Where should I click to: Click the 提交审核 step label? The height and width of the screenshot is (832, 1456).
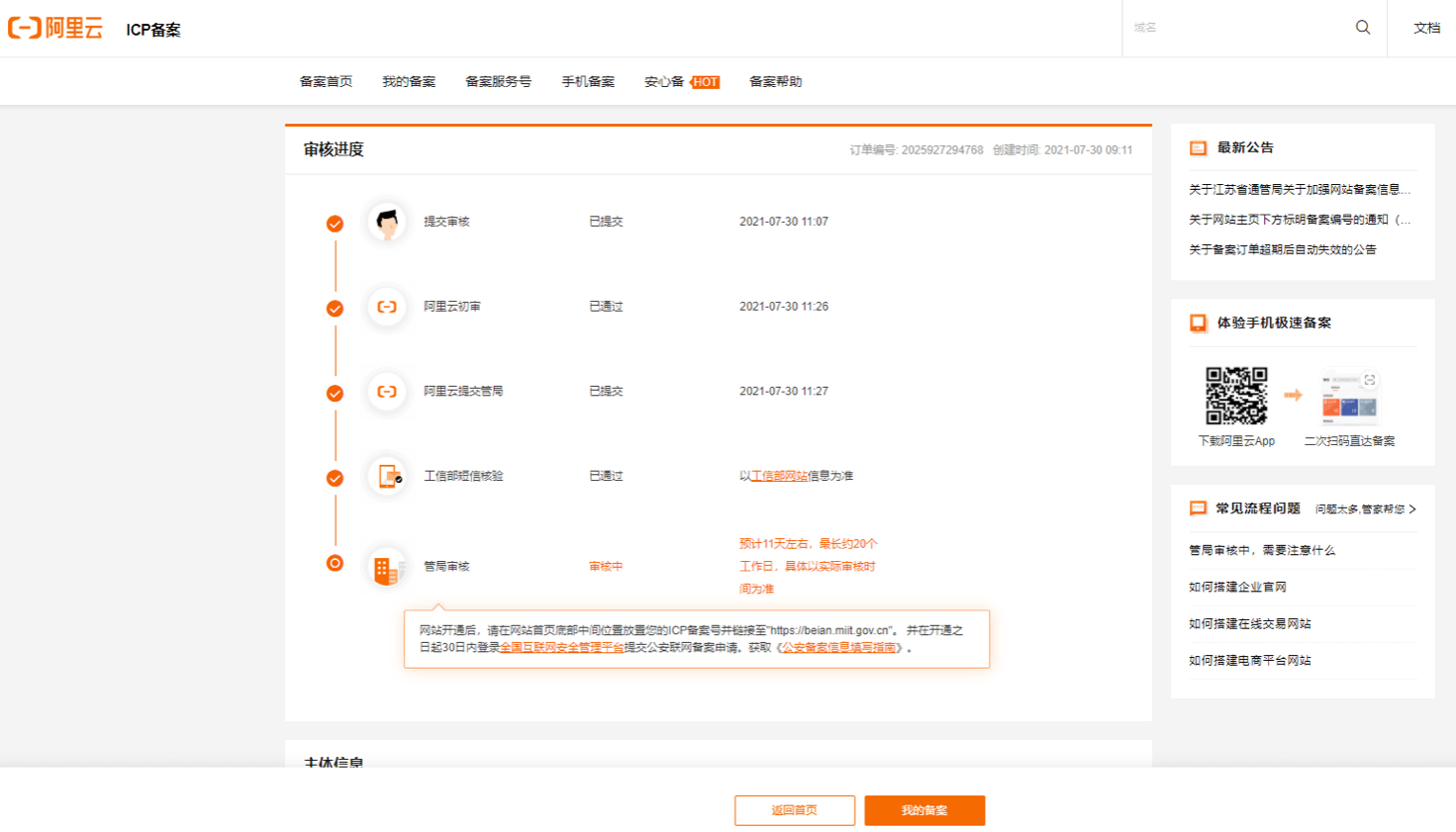[446, 222]
